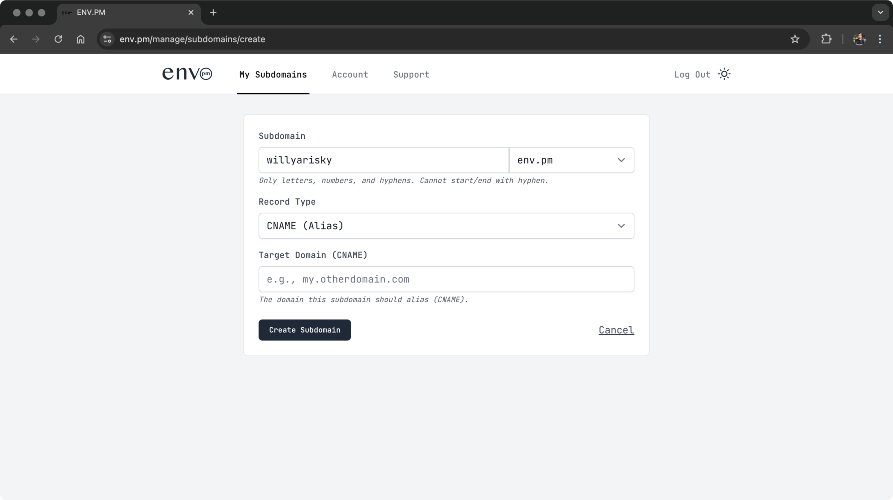Switch to the Account tab
This screenshot has width=893, height=500.
coord(350,75)
